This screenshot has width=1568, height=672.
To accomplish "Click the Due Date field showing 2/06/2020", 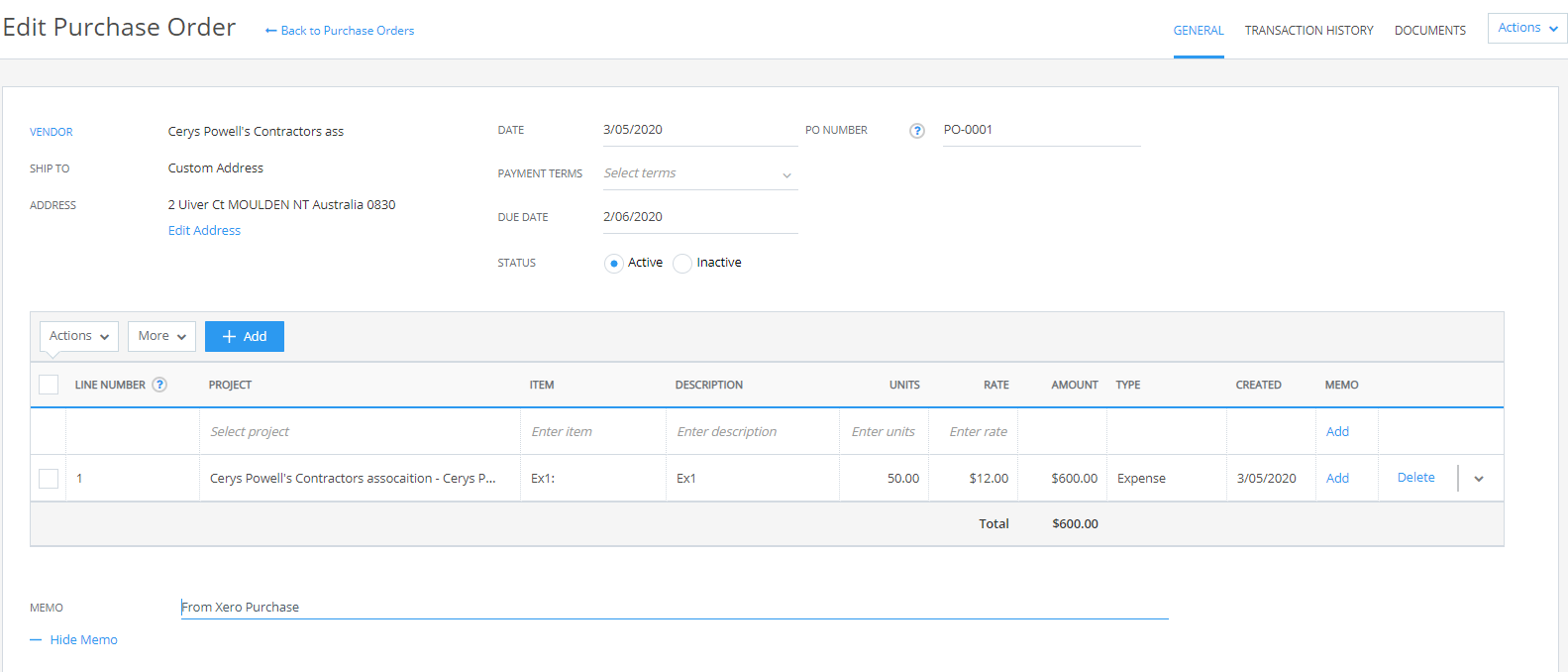I will click(x=699, y=217).
